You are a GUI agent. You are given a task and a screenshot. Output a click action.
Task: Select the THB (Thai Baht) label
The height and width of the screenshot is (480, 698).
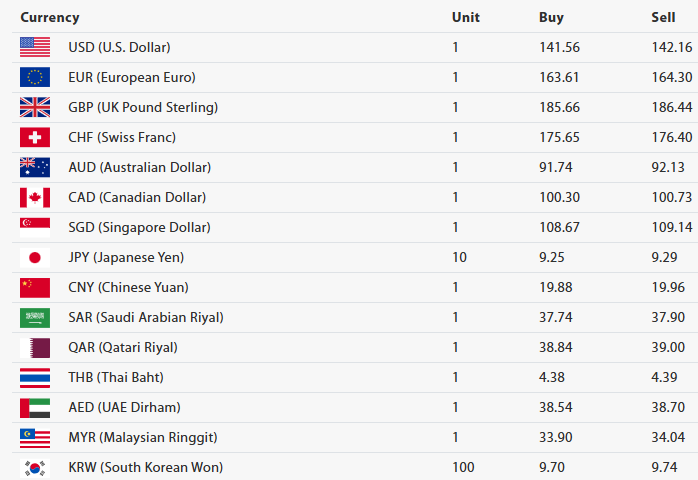click(116, 377)
